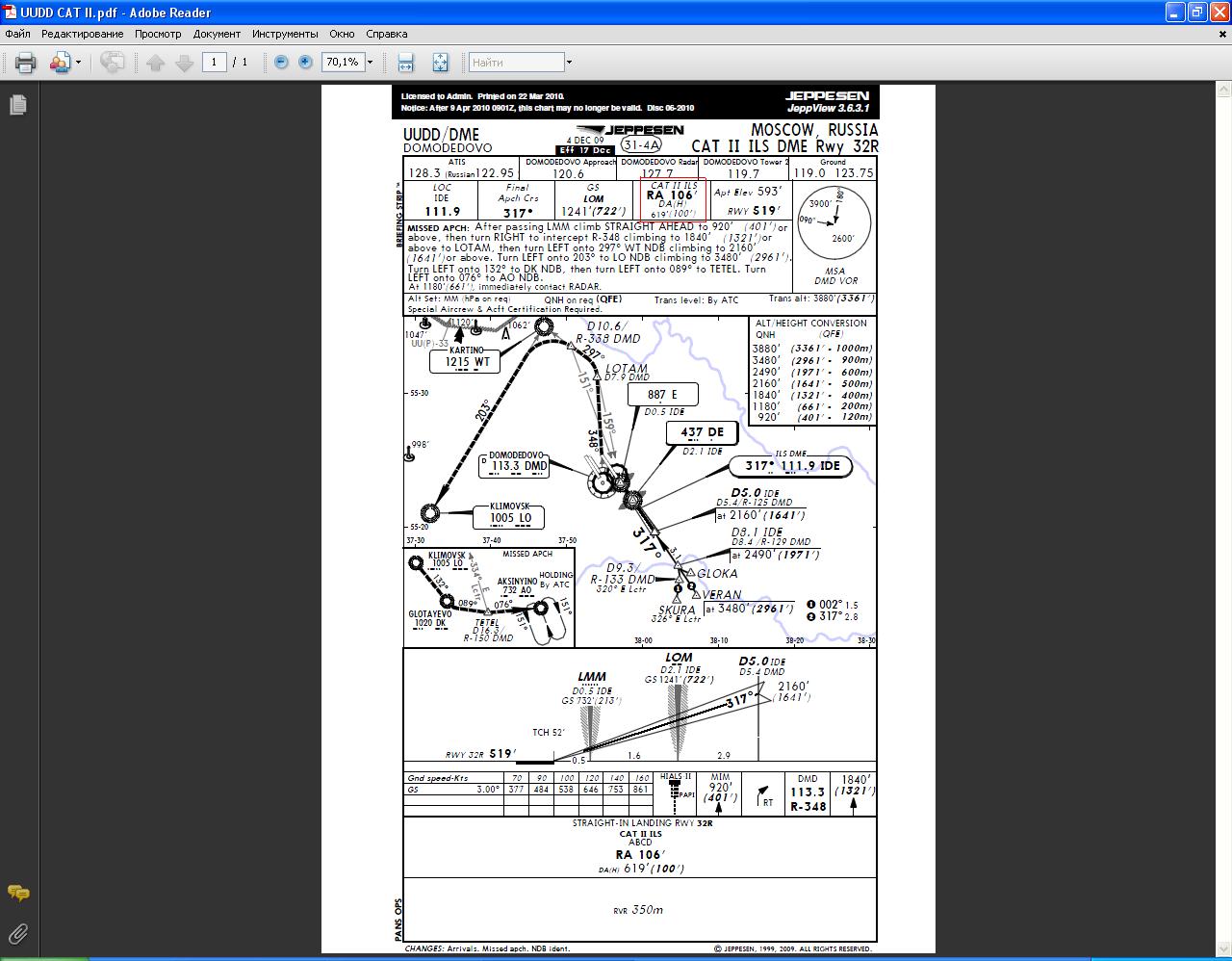Open the Просмотр menu

click(158, 34)
